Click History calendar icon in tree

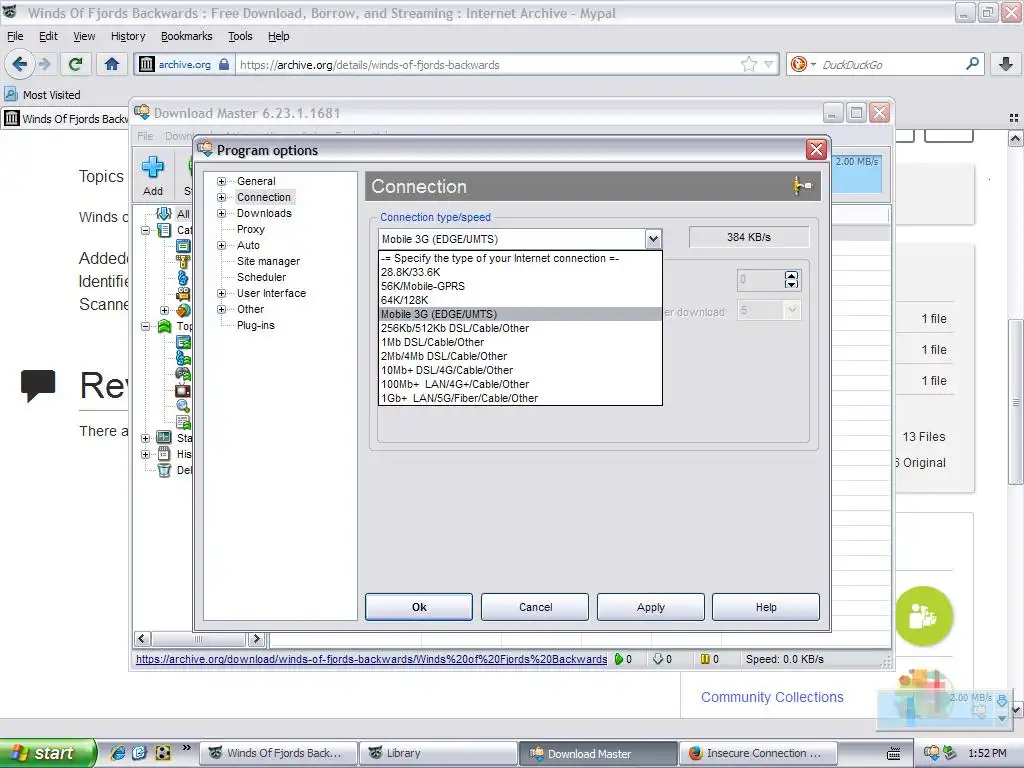click(x=164, y=454)
